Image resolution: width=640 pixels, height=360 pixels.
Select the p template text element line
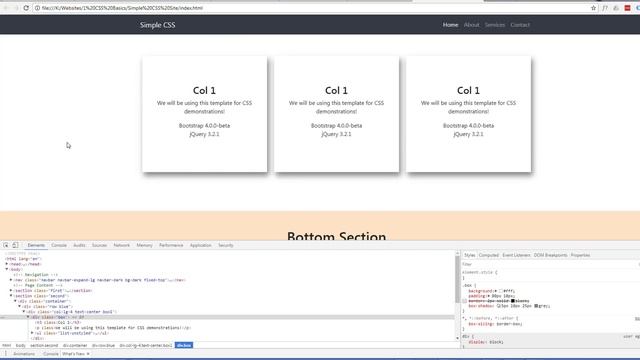[113, 328]
